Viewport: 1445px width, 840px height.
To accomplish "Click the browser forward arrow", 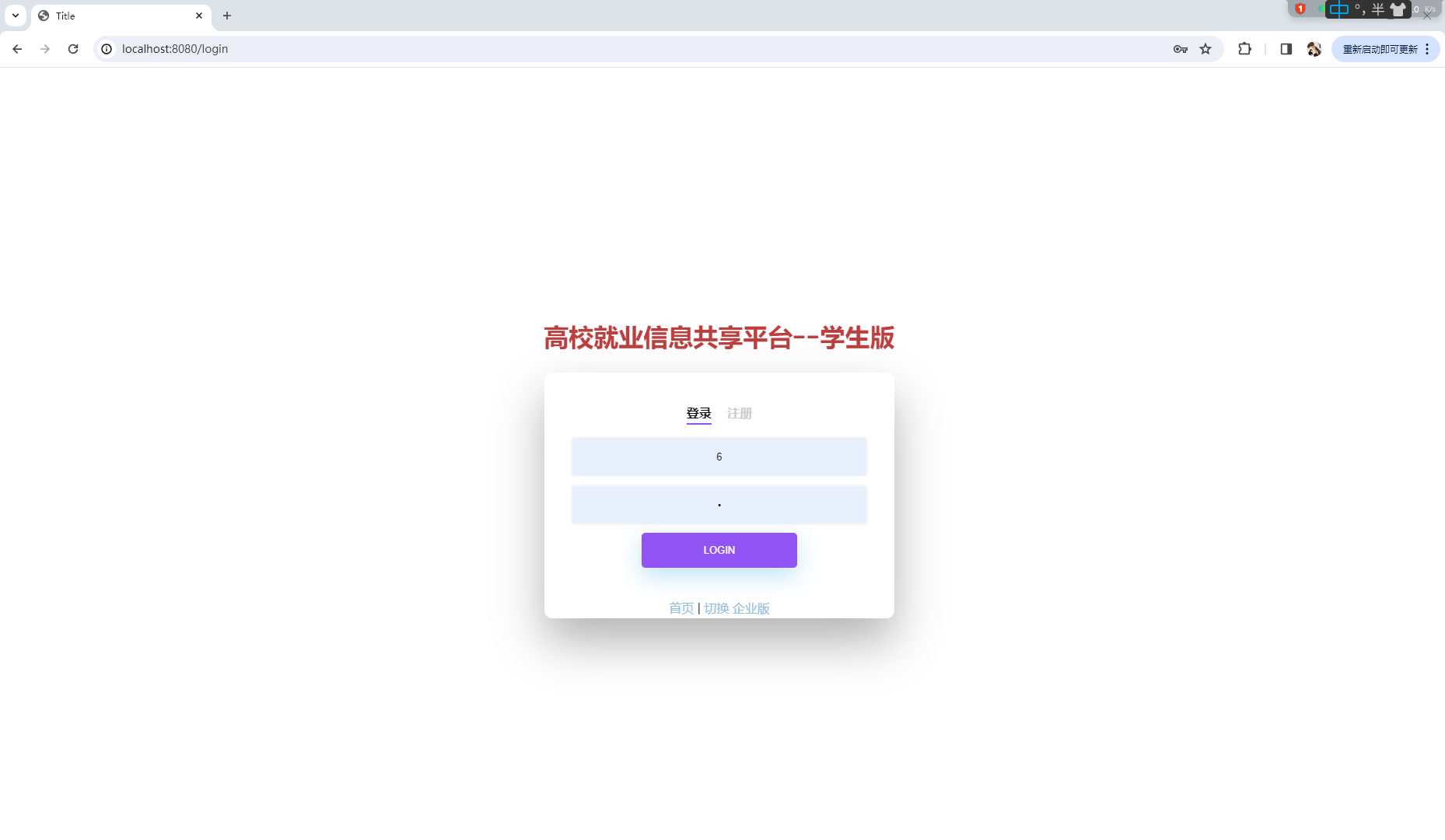I will pos(45,49).
